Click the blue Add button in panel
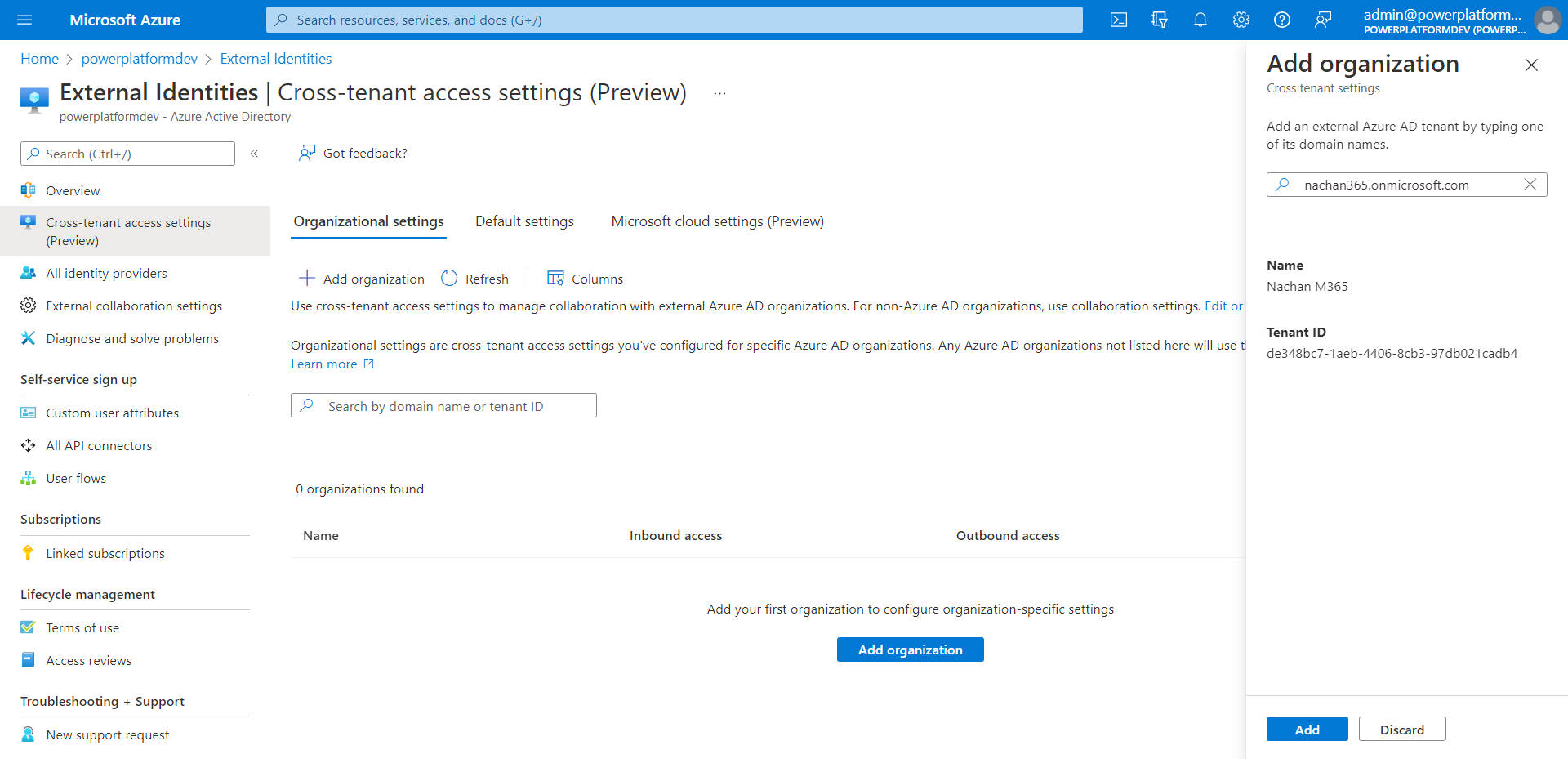Screen dimensions: 1568x759 coord(1307,730)
